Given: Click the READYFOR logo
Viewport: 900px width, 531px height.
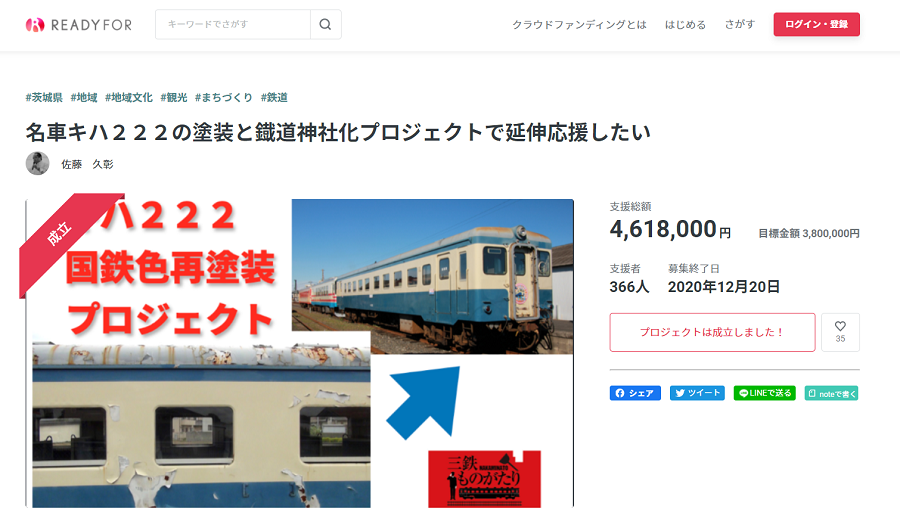Looking at the screenshot, I should tap(79, 25).
